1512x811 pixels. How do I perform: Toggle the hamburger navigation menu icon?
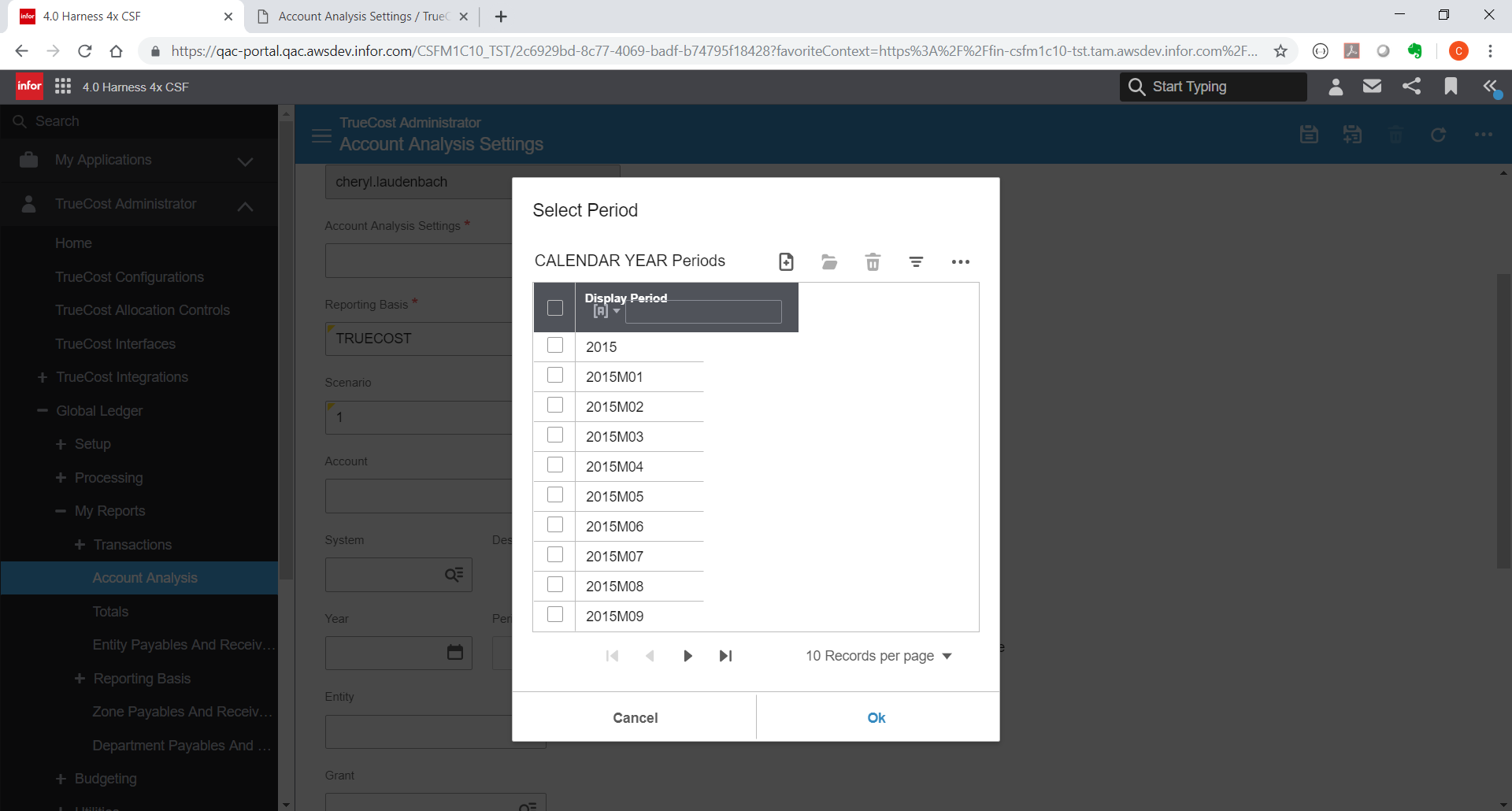[x=321, y=135]
